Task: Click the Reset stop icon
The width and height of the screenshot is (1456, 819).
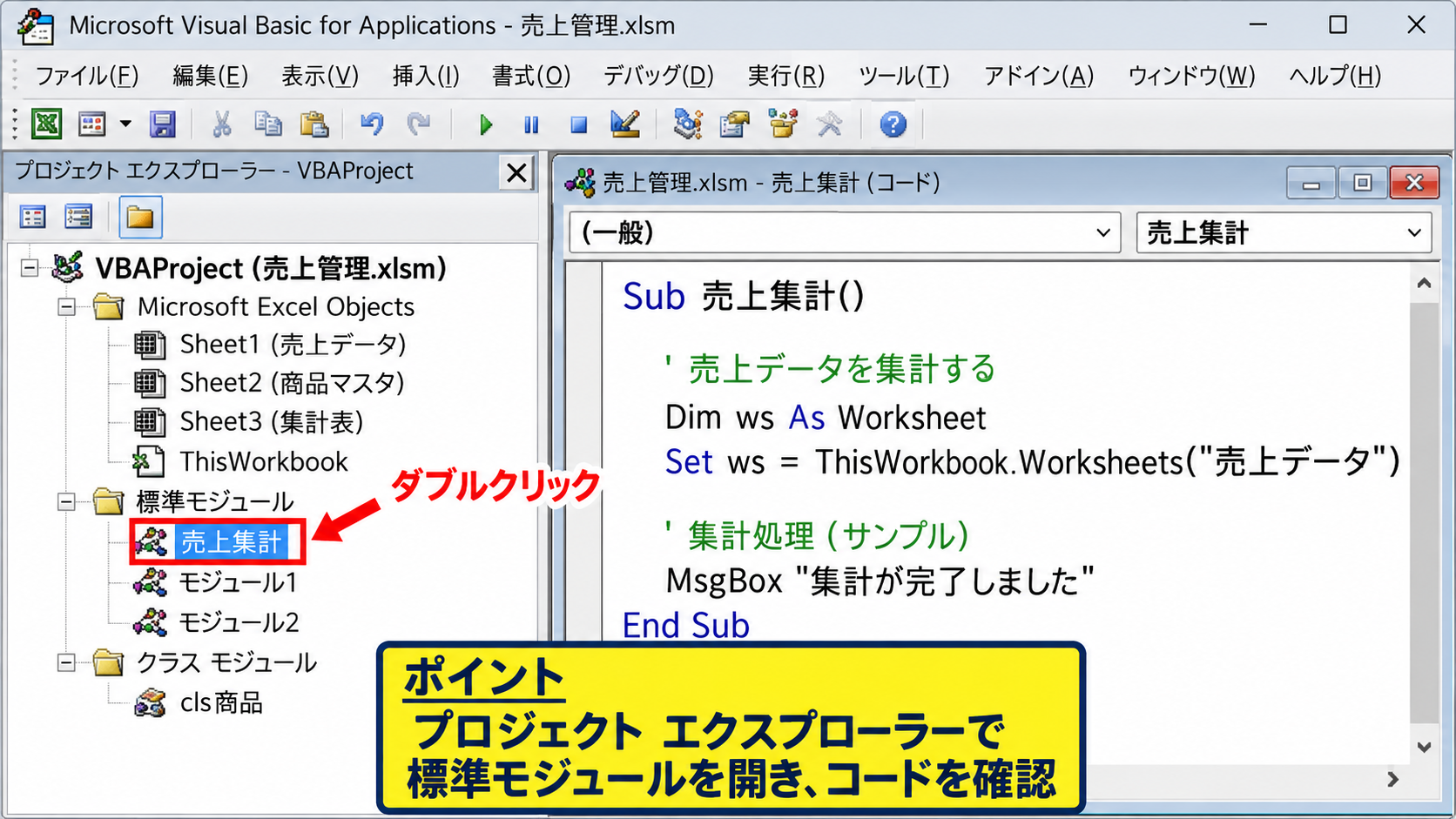Action: pyautogui.click(x=578, y=125)
